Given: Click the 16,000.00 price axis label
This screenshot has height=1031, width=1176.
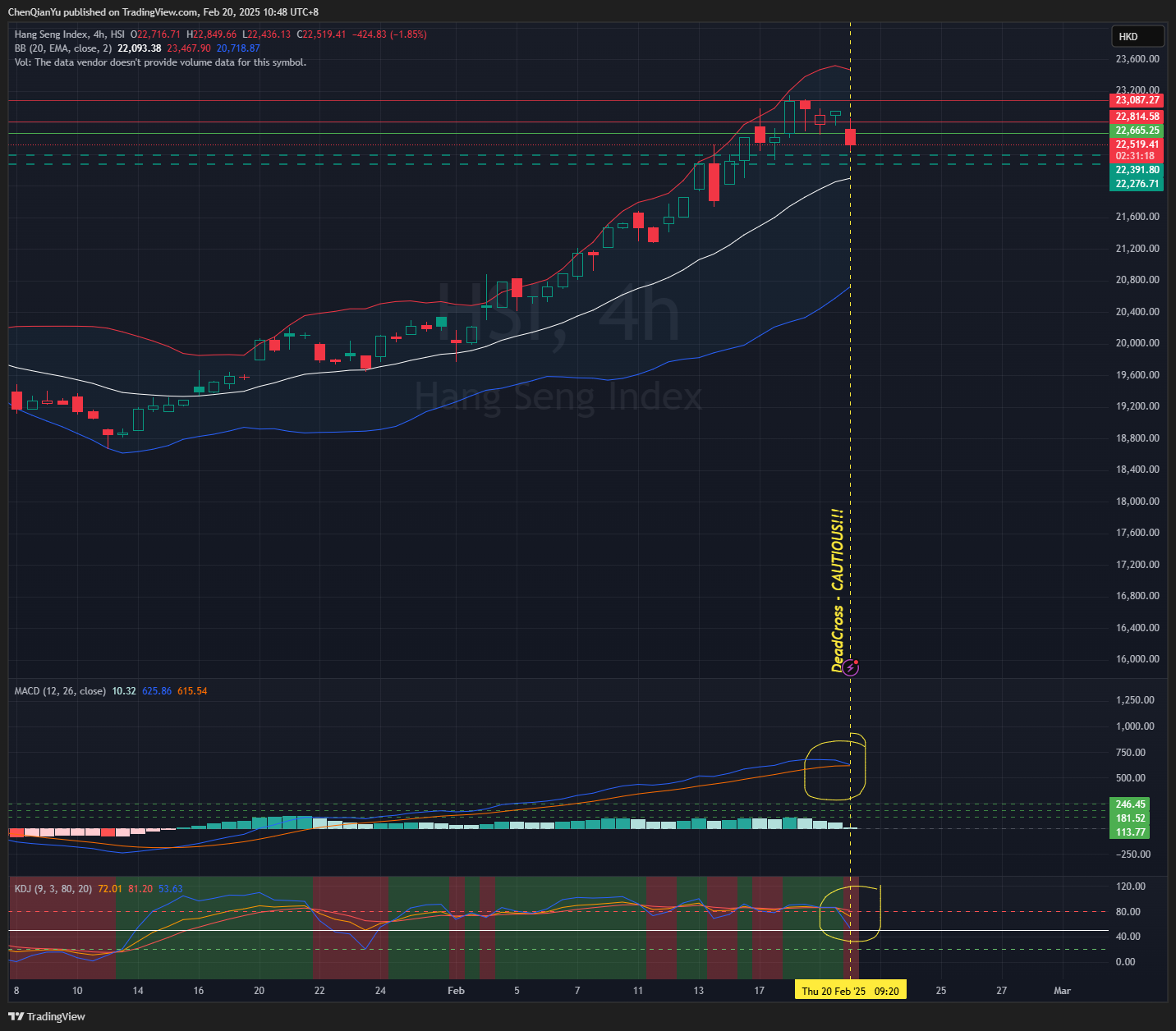Looking at the screenshot, I should tap(1137, 659).
